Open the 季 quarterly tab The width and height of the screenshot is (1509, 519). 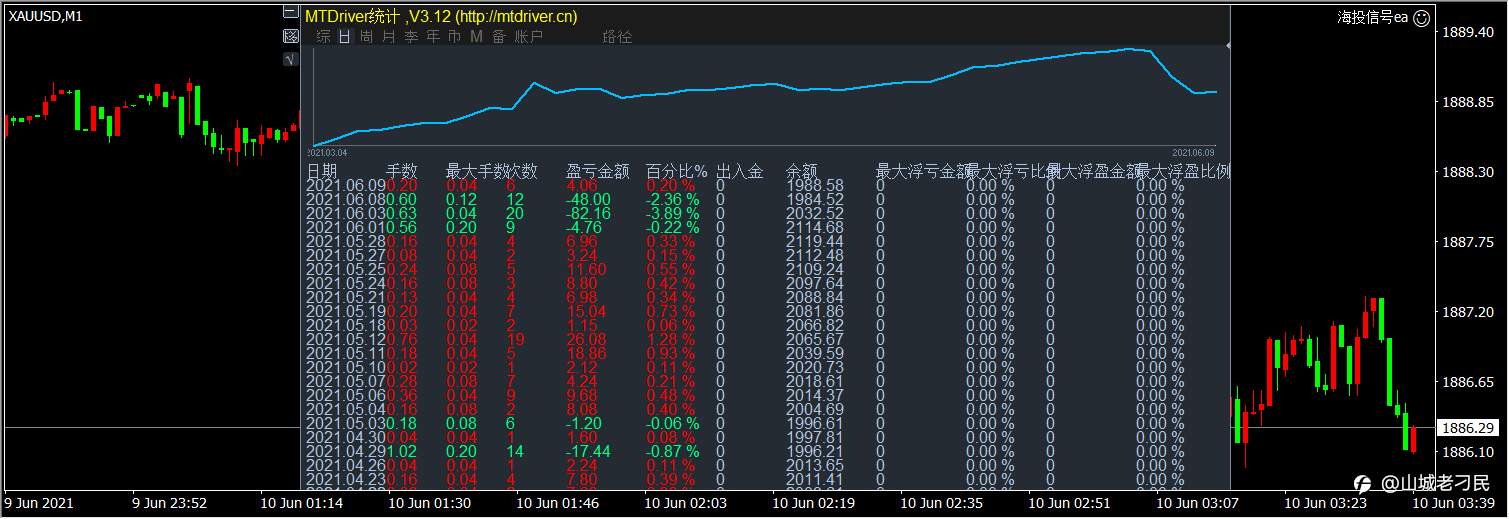(x=411, y=37)
